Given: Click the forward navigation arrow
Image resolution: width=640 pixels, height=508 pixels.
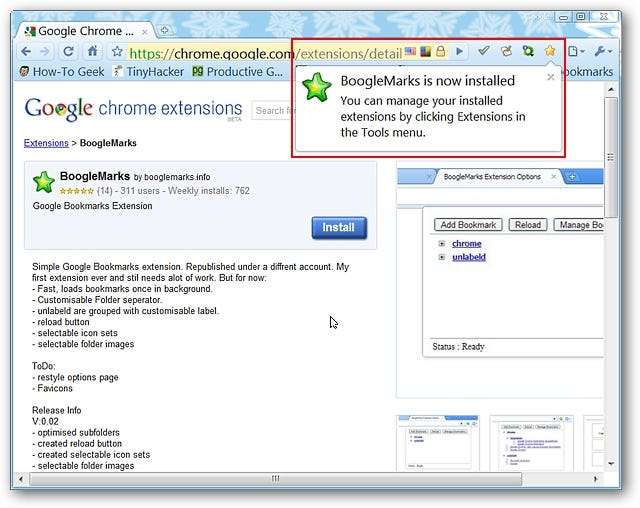Looking at the screenshot, I should (x=45, y=51).
